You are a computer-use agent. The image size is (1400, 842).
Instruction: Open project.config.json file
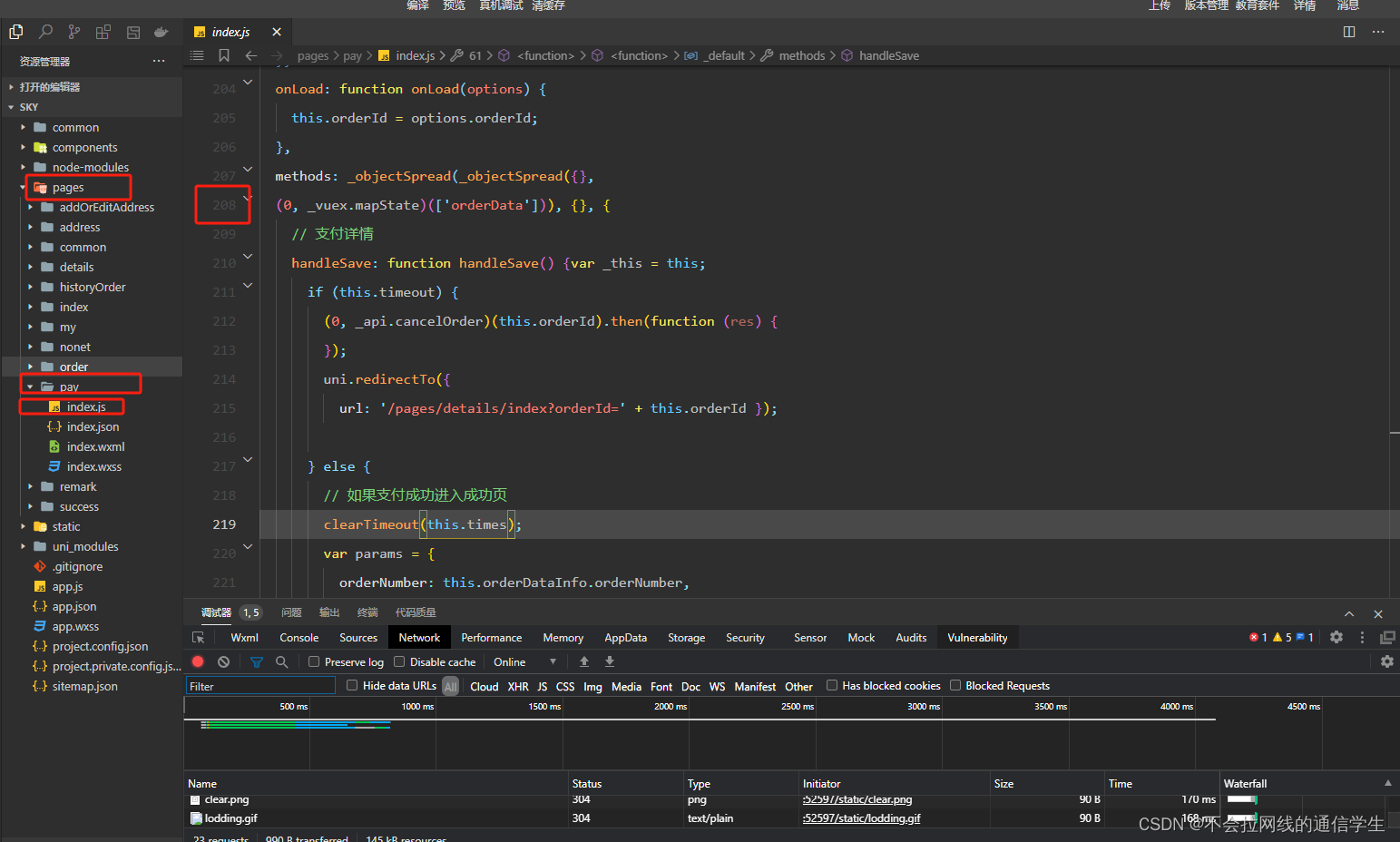point(100,646)
